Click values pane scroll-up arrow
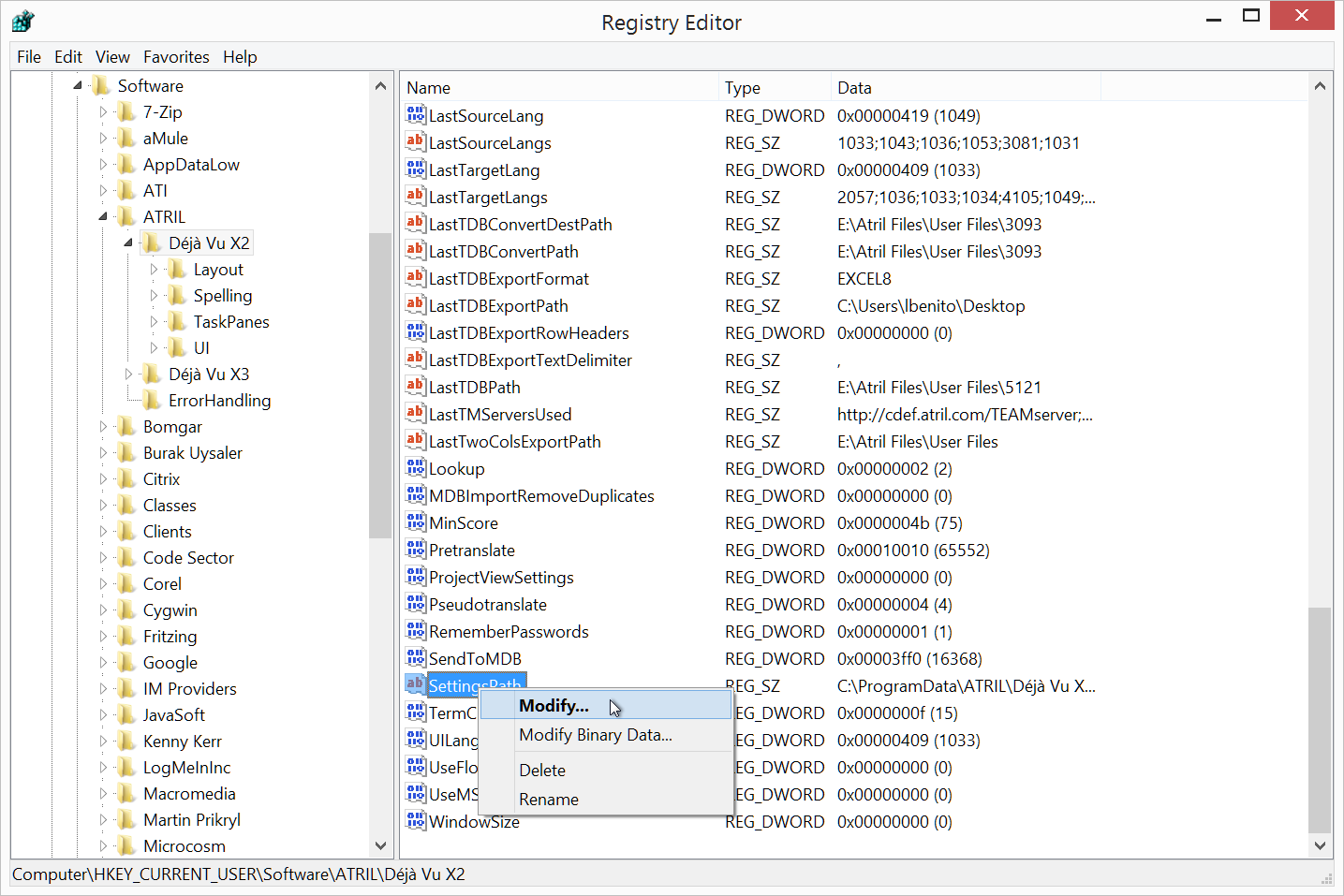This screenshot has height=896, width=1344. (x=1320, y=85)
